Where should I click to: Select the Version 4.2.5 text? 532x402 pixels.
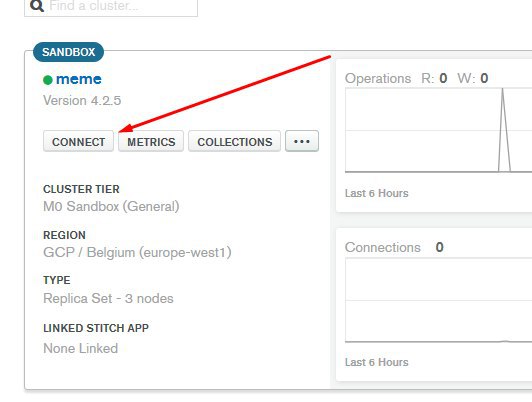pyautogui.click(x=82, y=100)
